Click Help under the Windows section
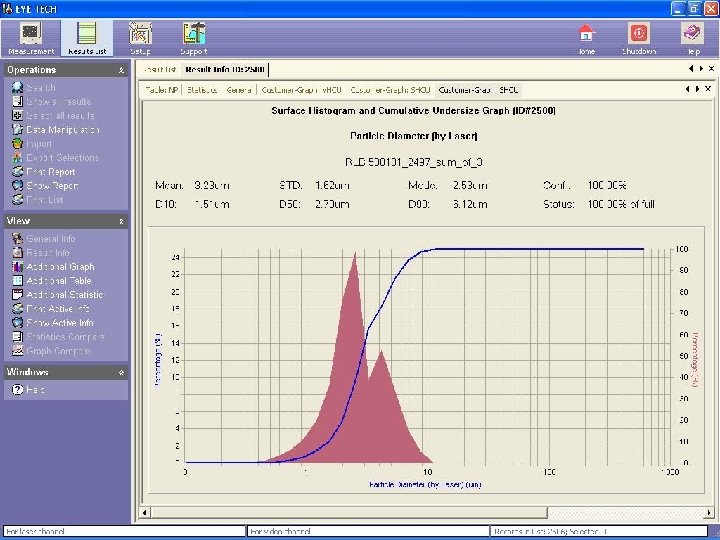 pos(36,389)
